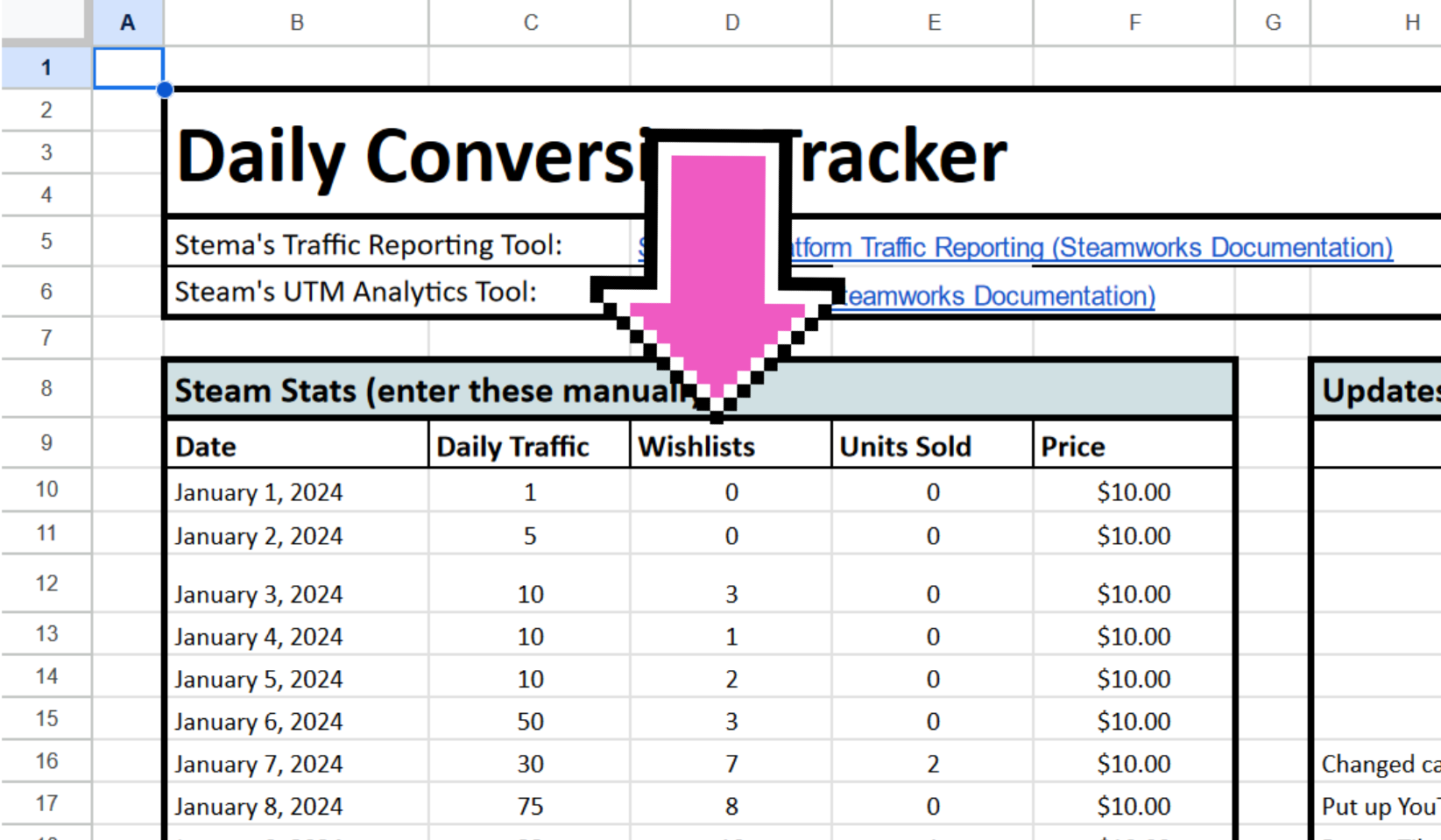Select the January 3, 2024 date cell
Screen dimensions: 1441x840
[x=297, y=584]
